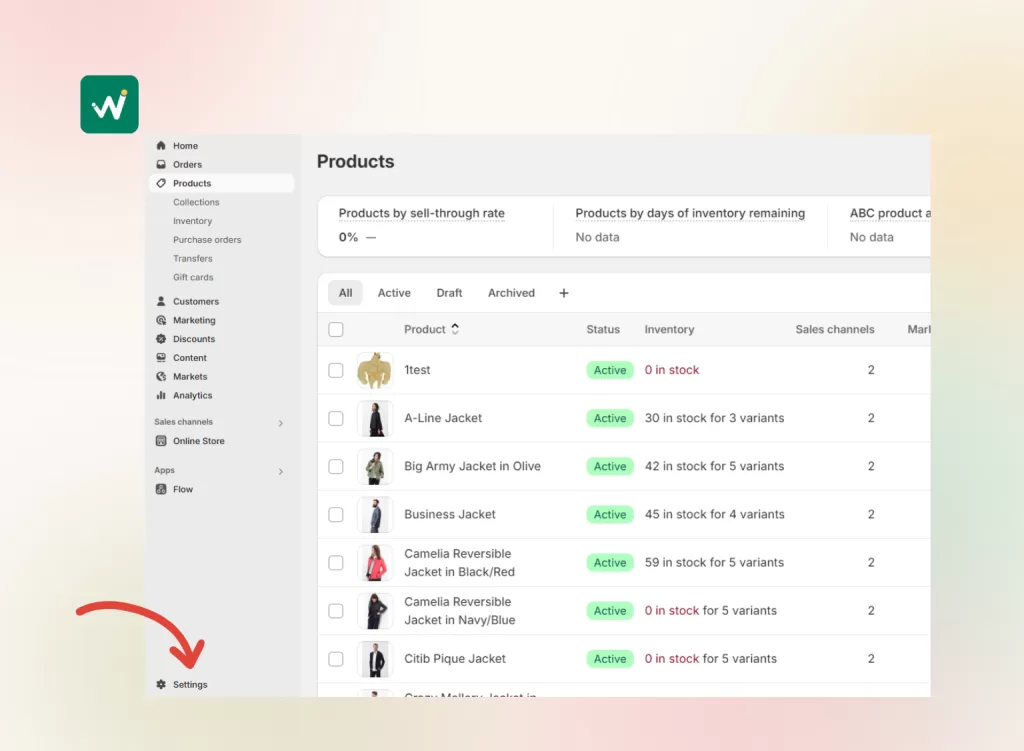Image resolution: width=1024 pixels, height=751 pixels.
Task: Open the Big Army Jacket in Olive product
Action: point(472,466)
